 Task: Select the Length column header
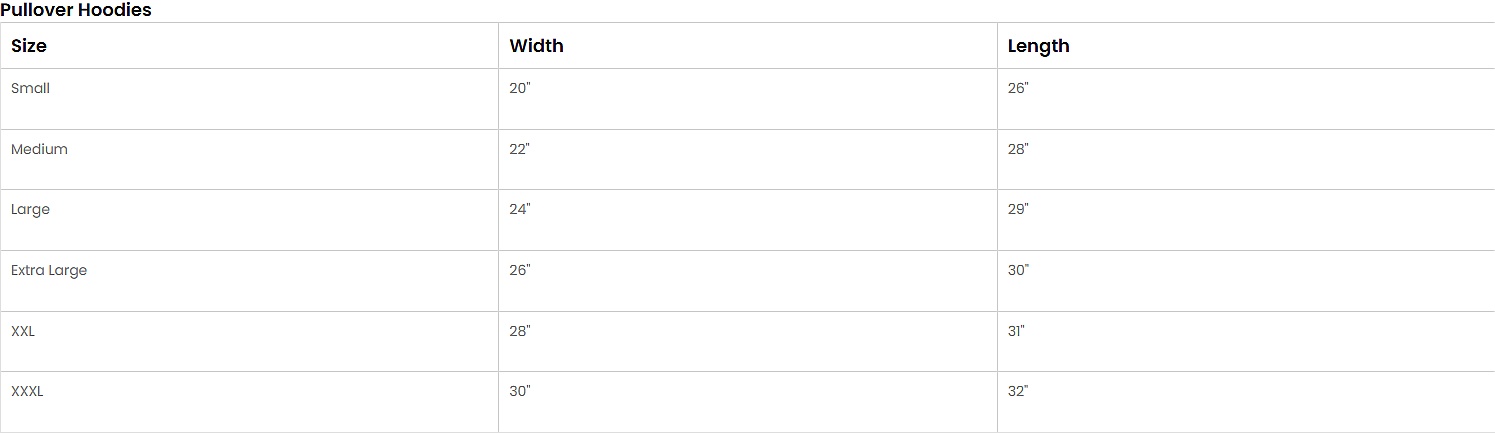[1038, 46]
